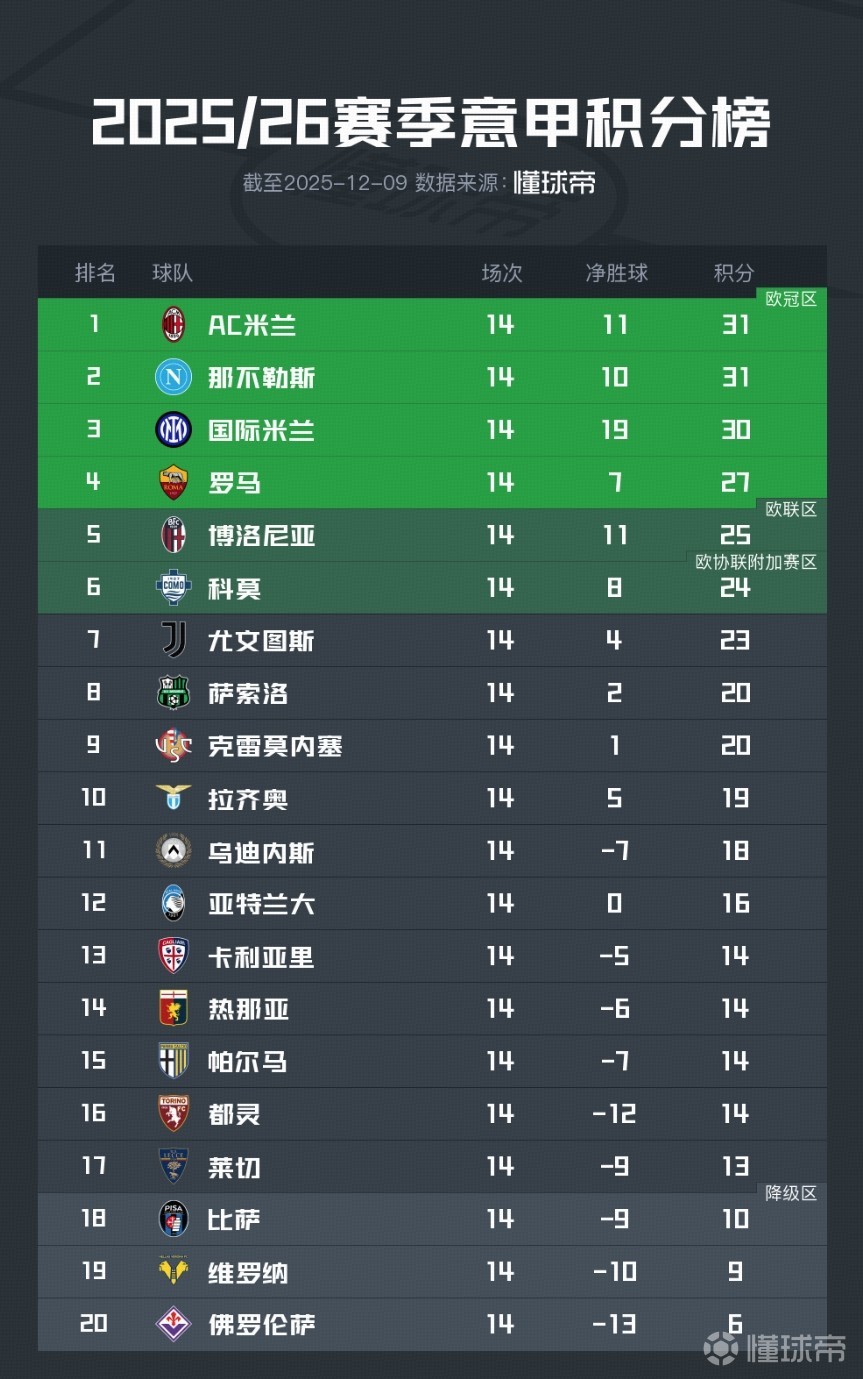The image size is (863, 1379).
Task: Click the 罗马 club crest
Action: coord(173,483)
